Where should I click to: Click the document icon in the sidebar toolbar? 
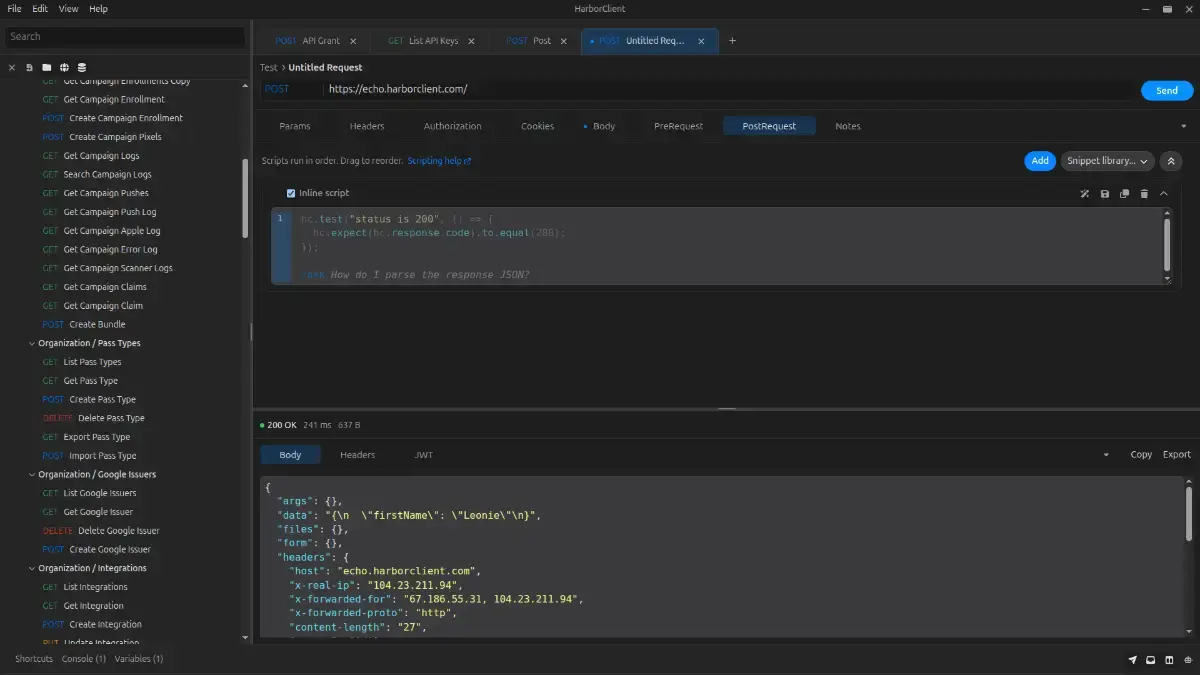30,68
